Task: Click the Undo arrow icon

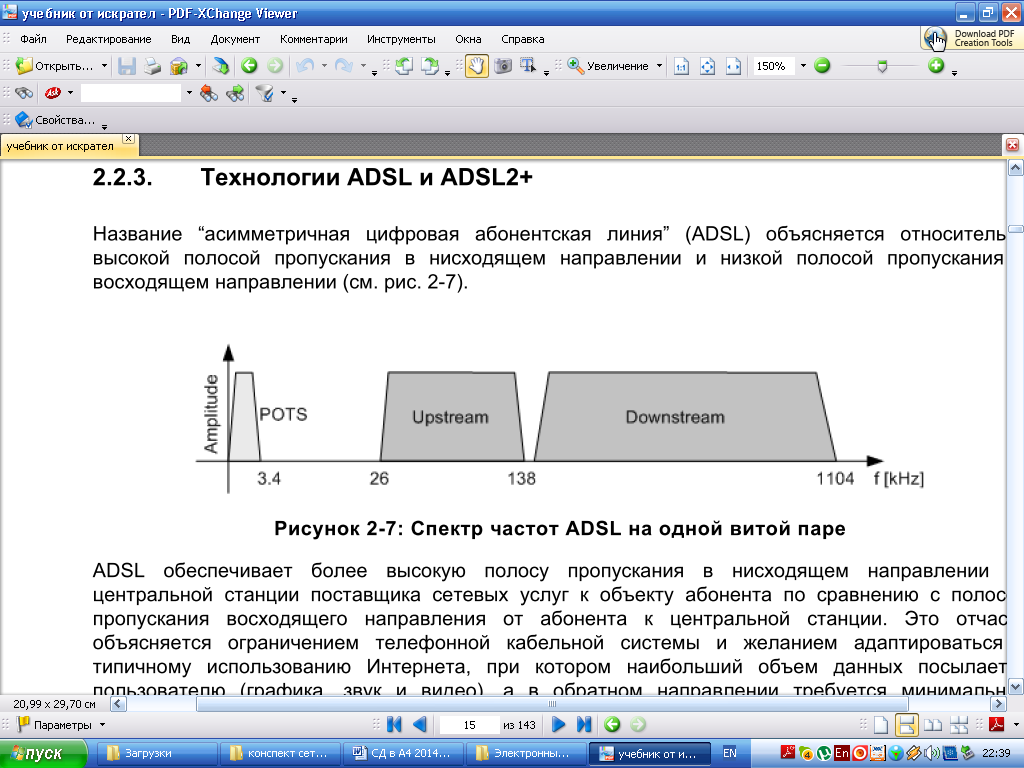Action: point(304,65)
